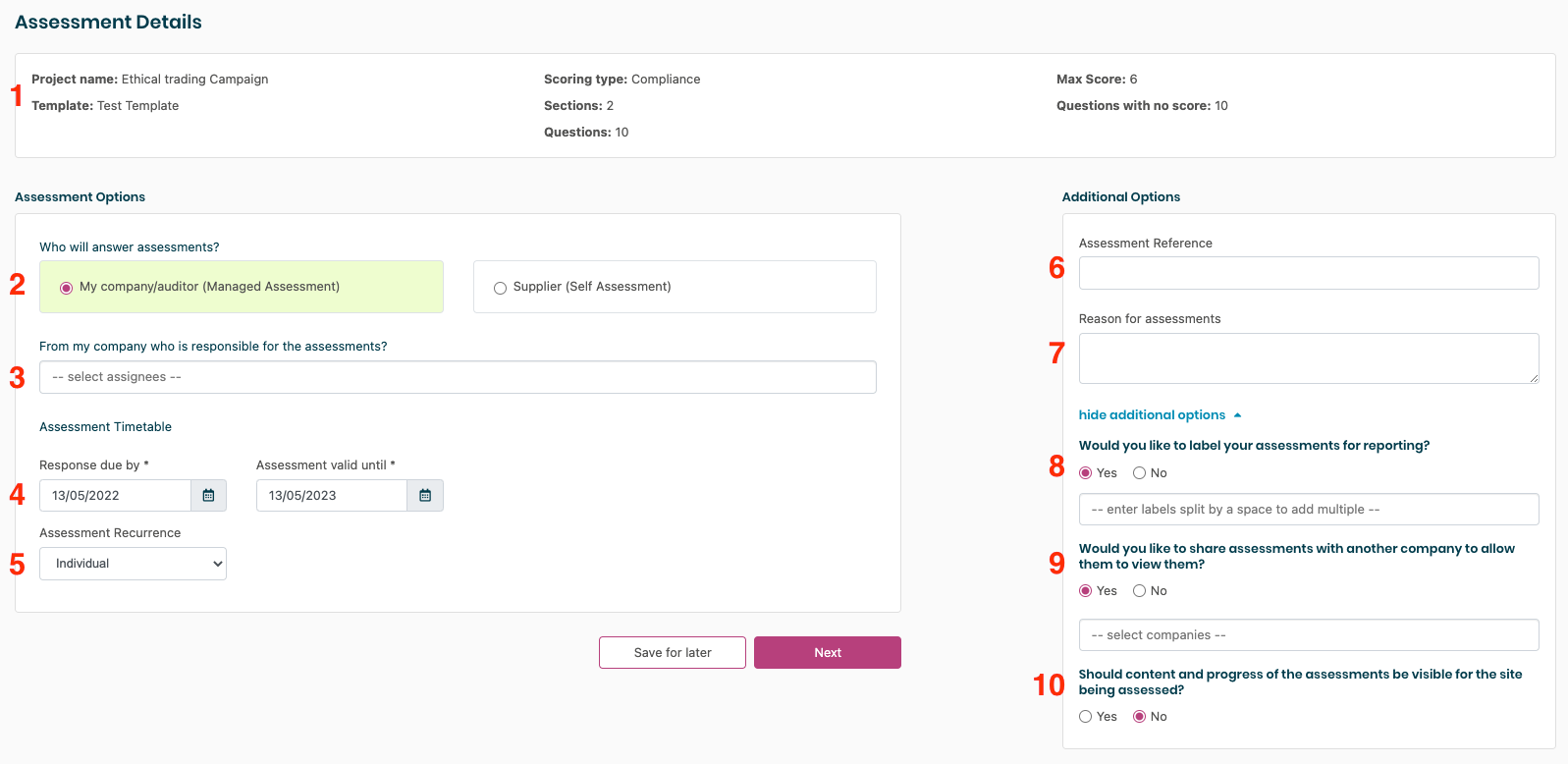This screenshot has width=1568, height=764.
Task: Open calendar picker for Assessment valid until
Action: (x=425, y=496)
